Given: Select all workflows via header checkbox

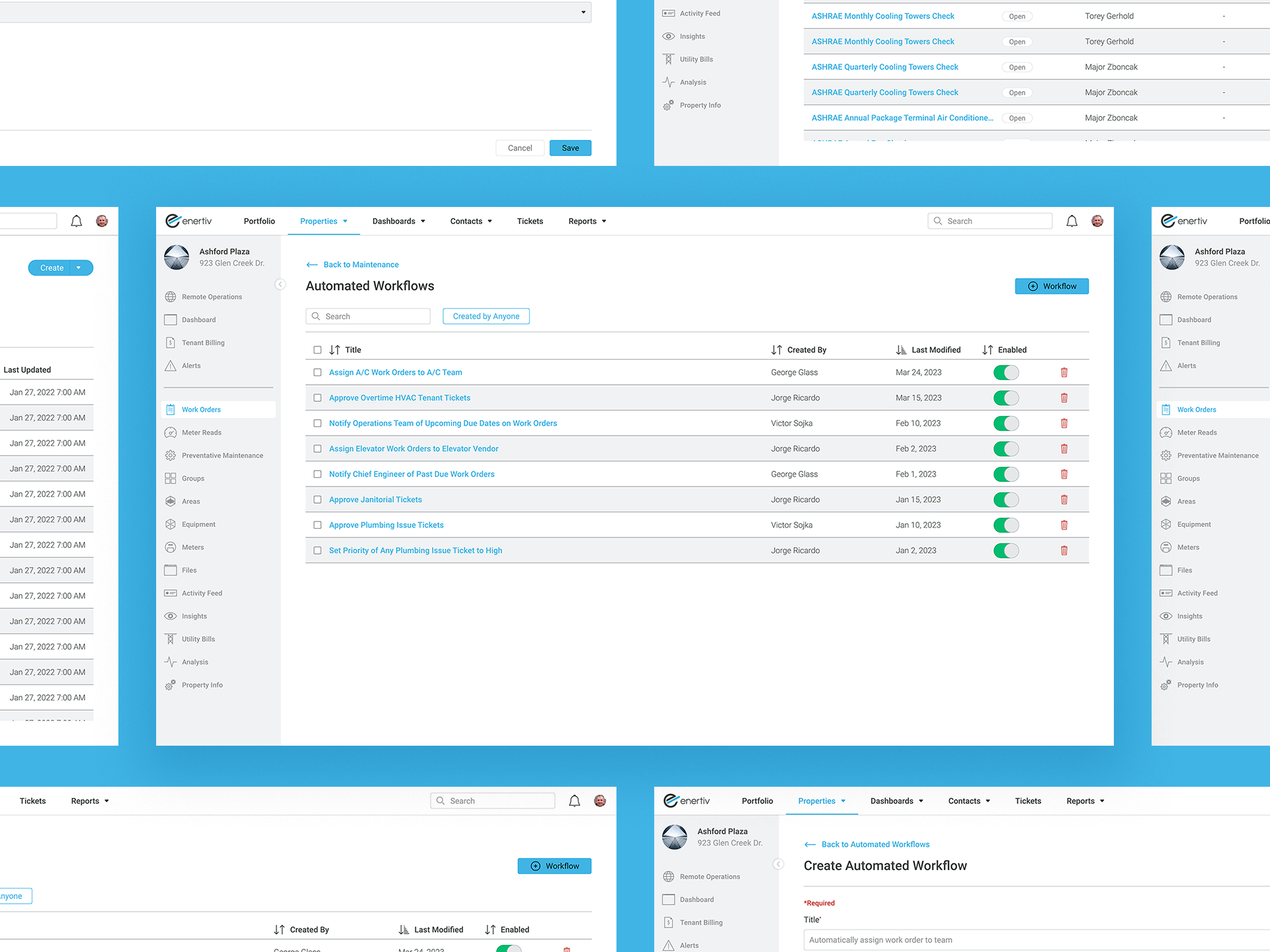Looking at the screenshot, I should click(317, 350).
